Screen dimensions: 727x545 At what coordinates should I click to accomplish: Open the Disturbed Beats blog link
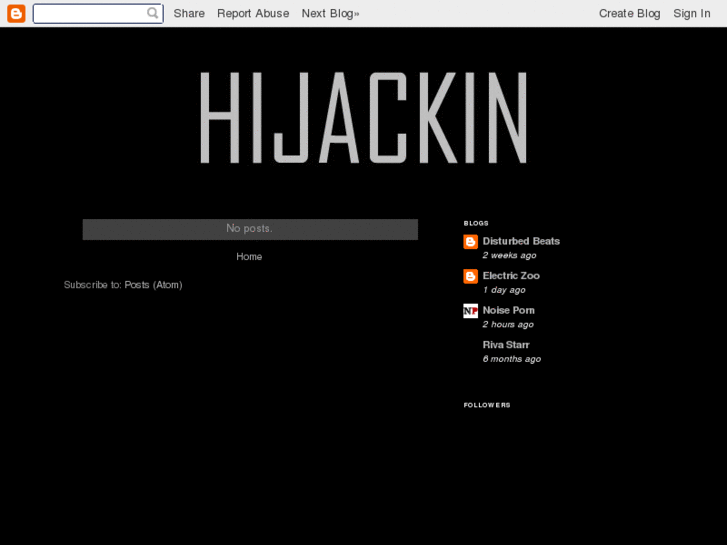coord(521,241)
